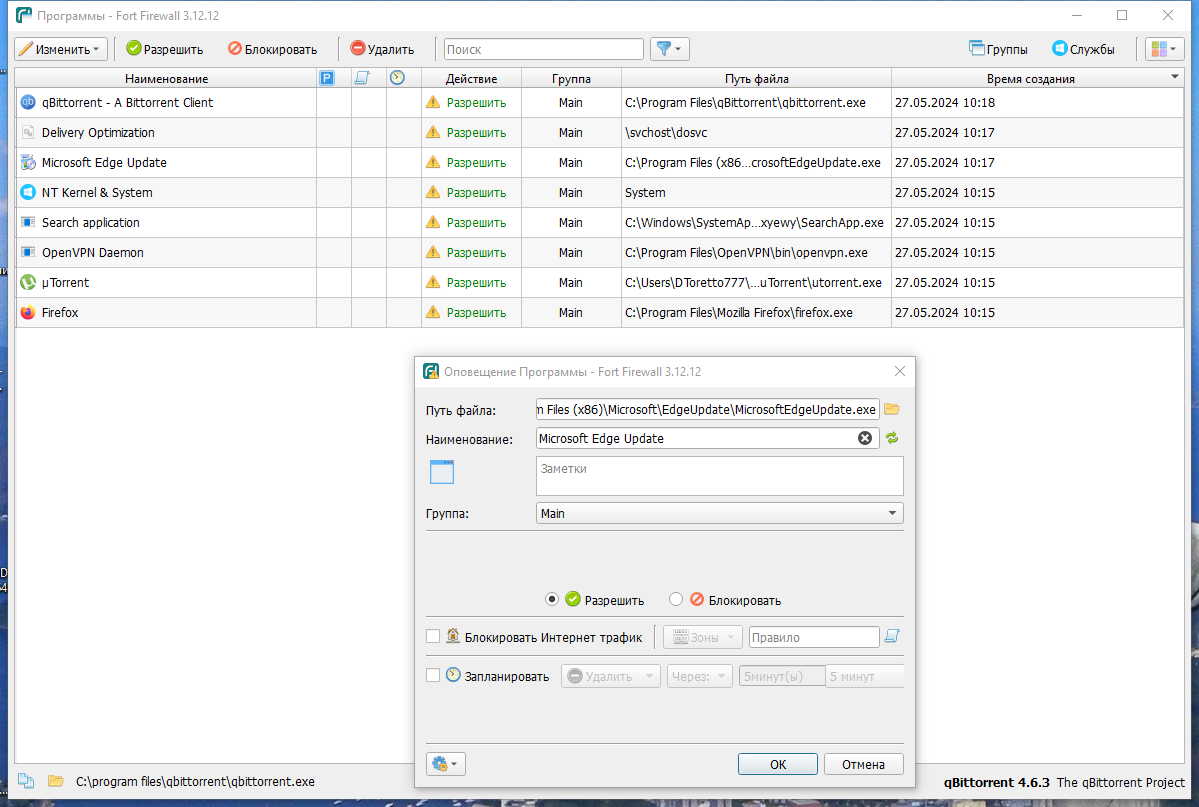Sort by Путь файла column header
Viewport: 1199px width, 807px height.
coord(756,78)
